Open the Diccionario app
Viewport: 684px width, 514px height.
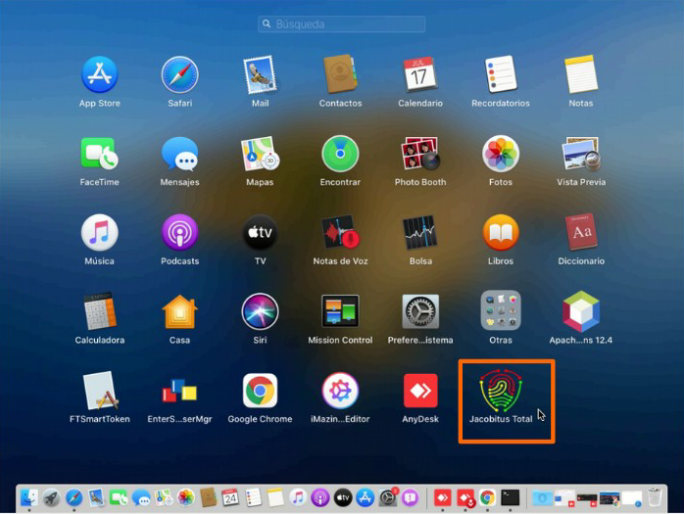point(580,233)
